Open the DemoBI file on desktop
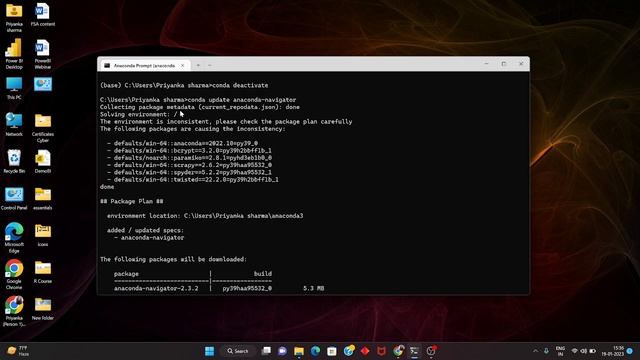This screenshot has width=640, height=360. 42,161
